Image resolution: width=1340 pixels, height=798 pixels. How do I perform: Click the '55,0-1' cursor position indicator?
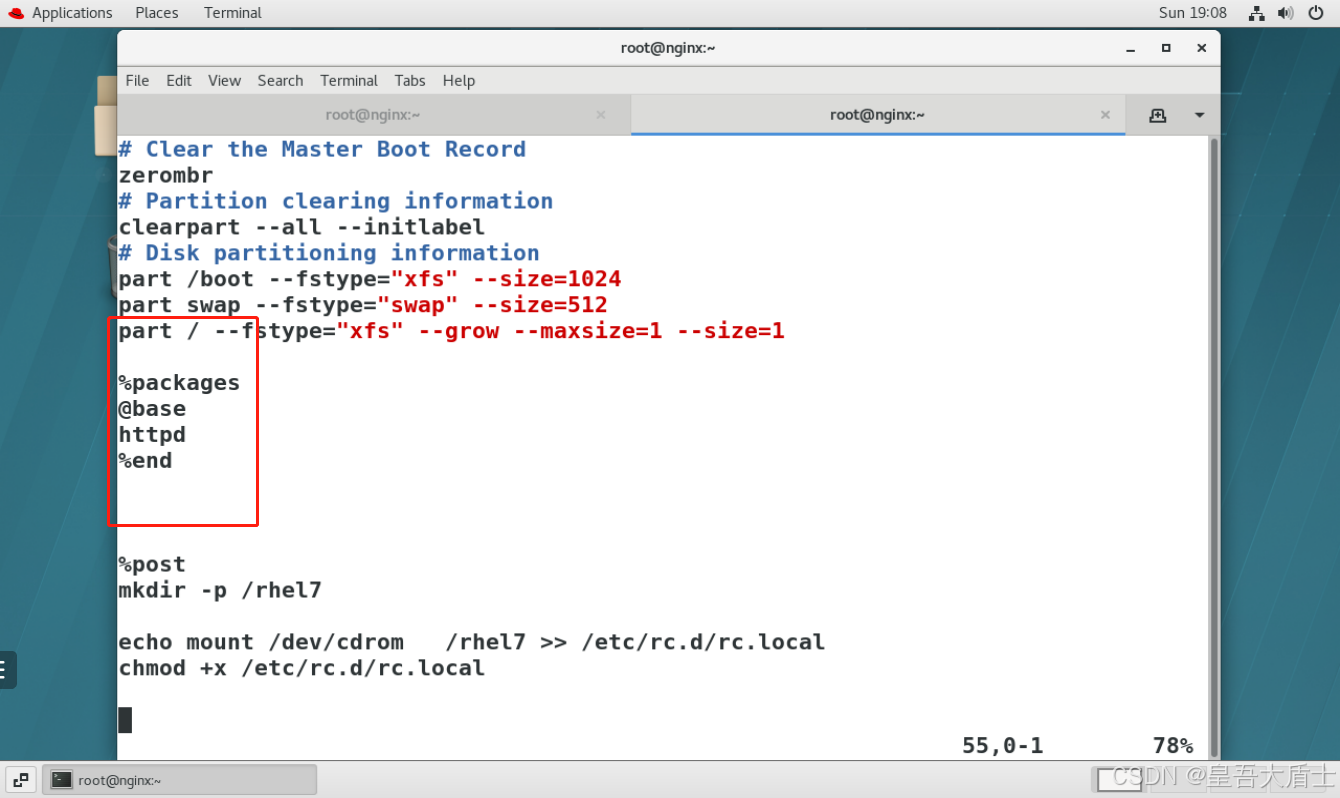[1002, 746]
